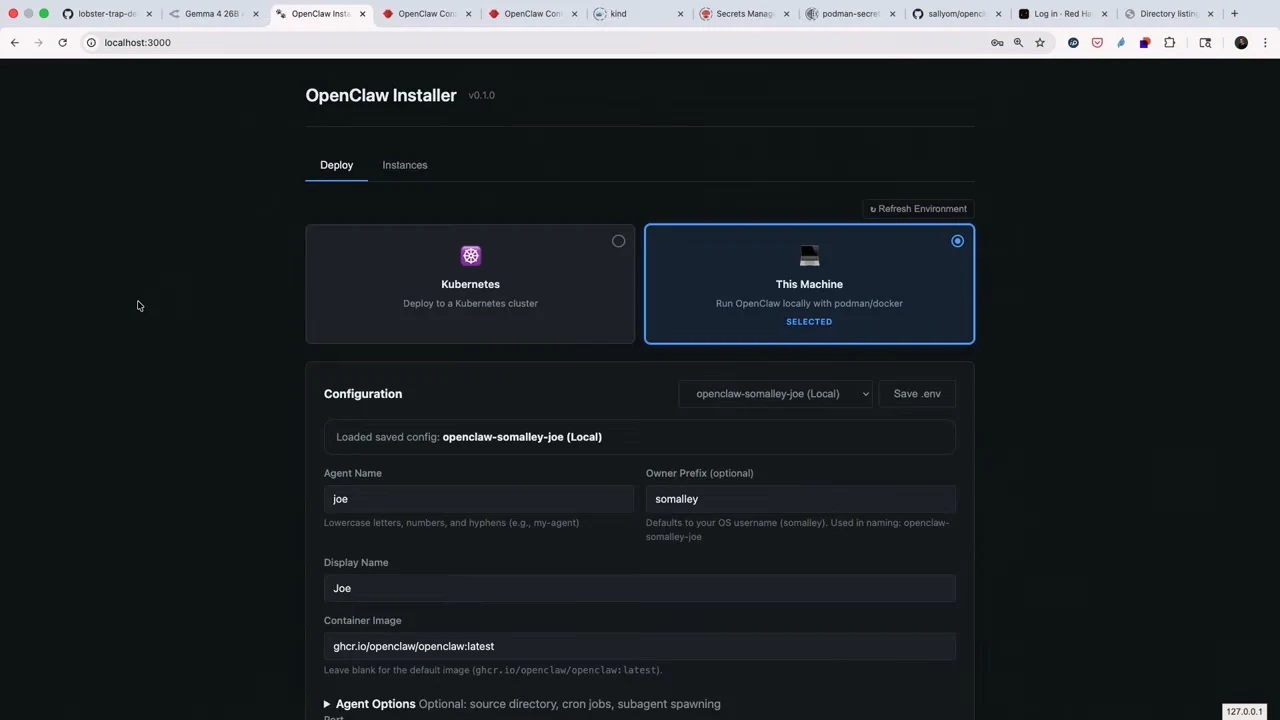Close the kind tab
This screenshot has width=1280, height=720.
point(681,14)
